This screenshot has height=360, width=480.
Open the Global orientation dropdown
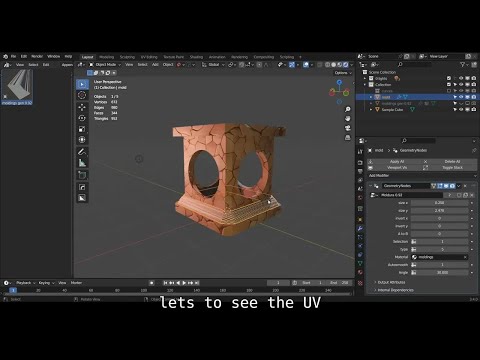coord(213,65)
